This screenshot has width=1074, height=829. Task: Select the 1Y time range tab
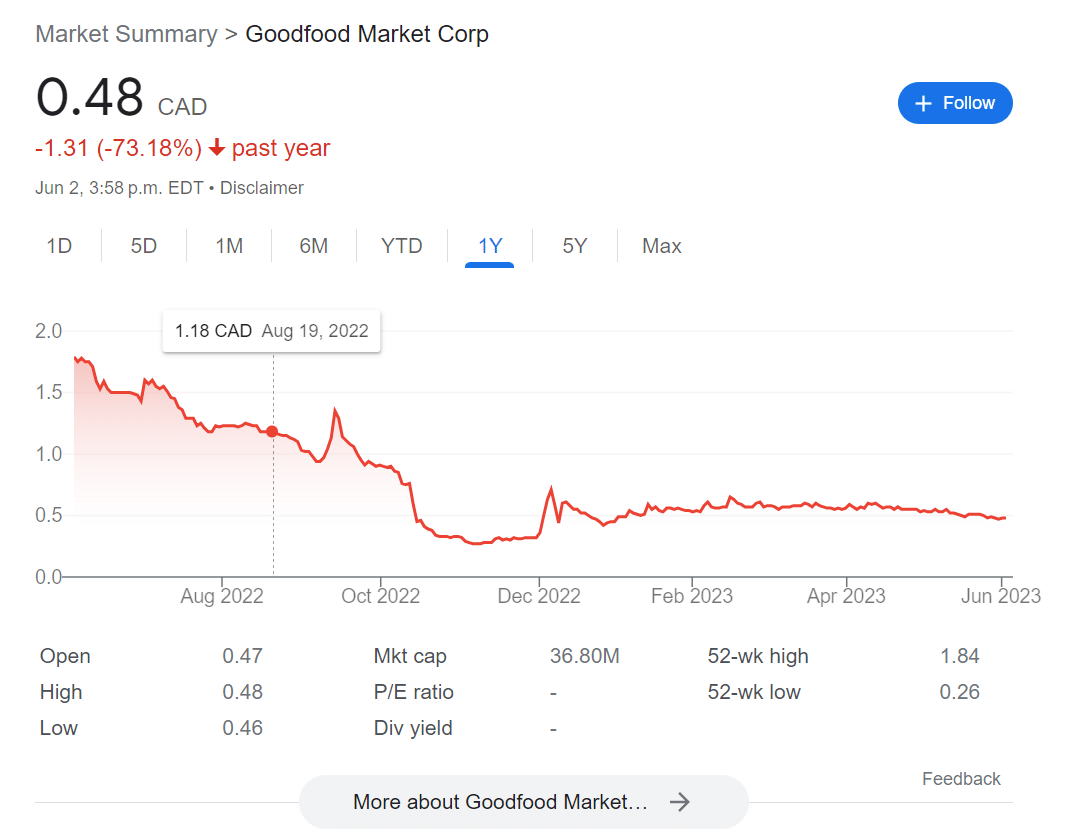[x=490, y=246]
